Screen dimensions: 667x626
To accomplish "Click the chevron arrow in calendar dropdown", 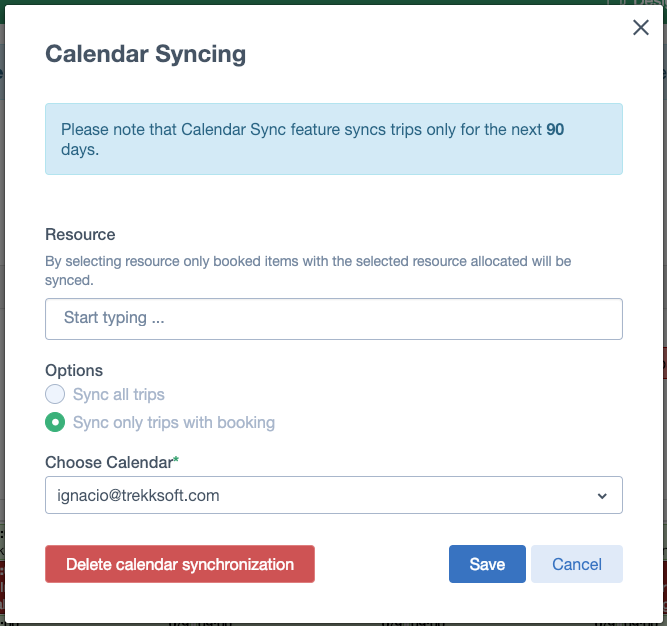I will (602, 496).
